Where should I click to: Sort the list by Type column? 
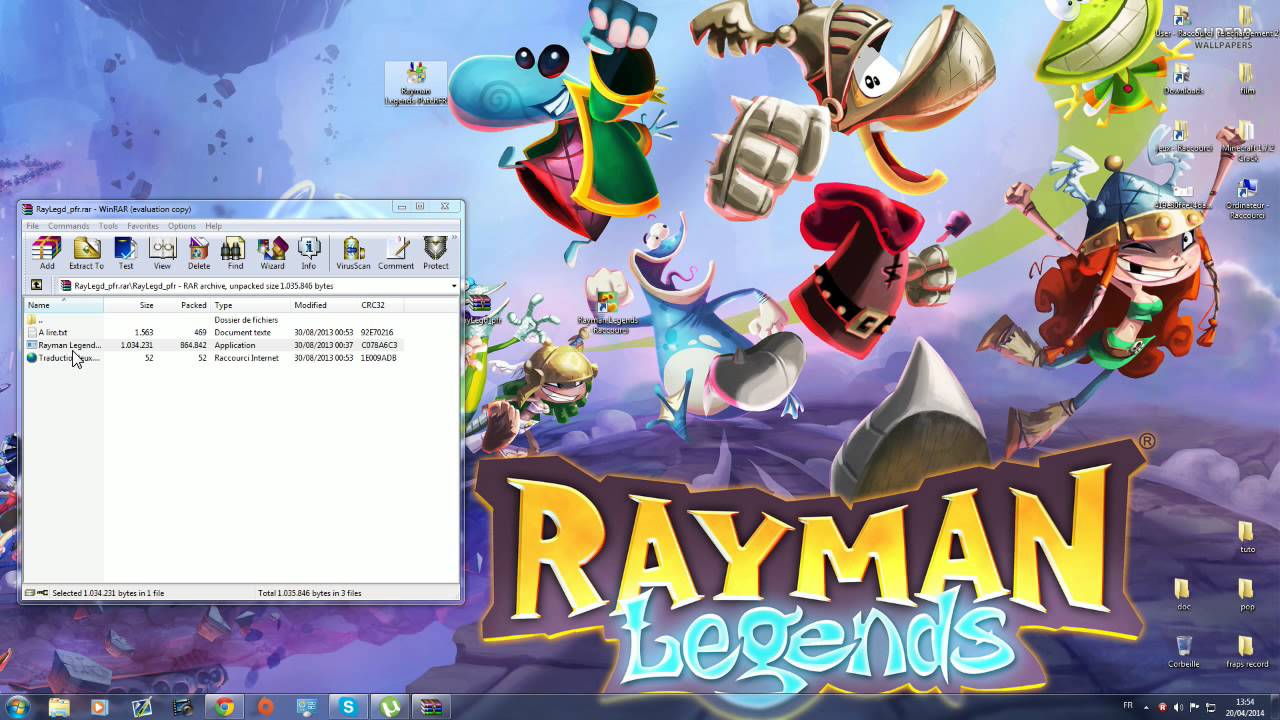[250, 305]
